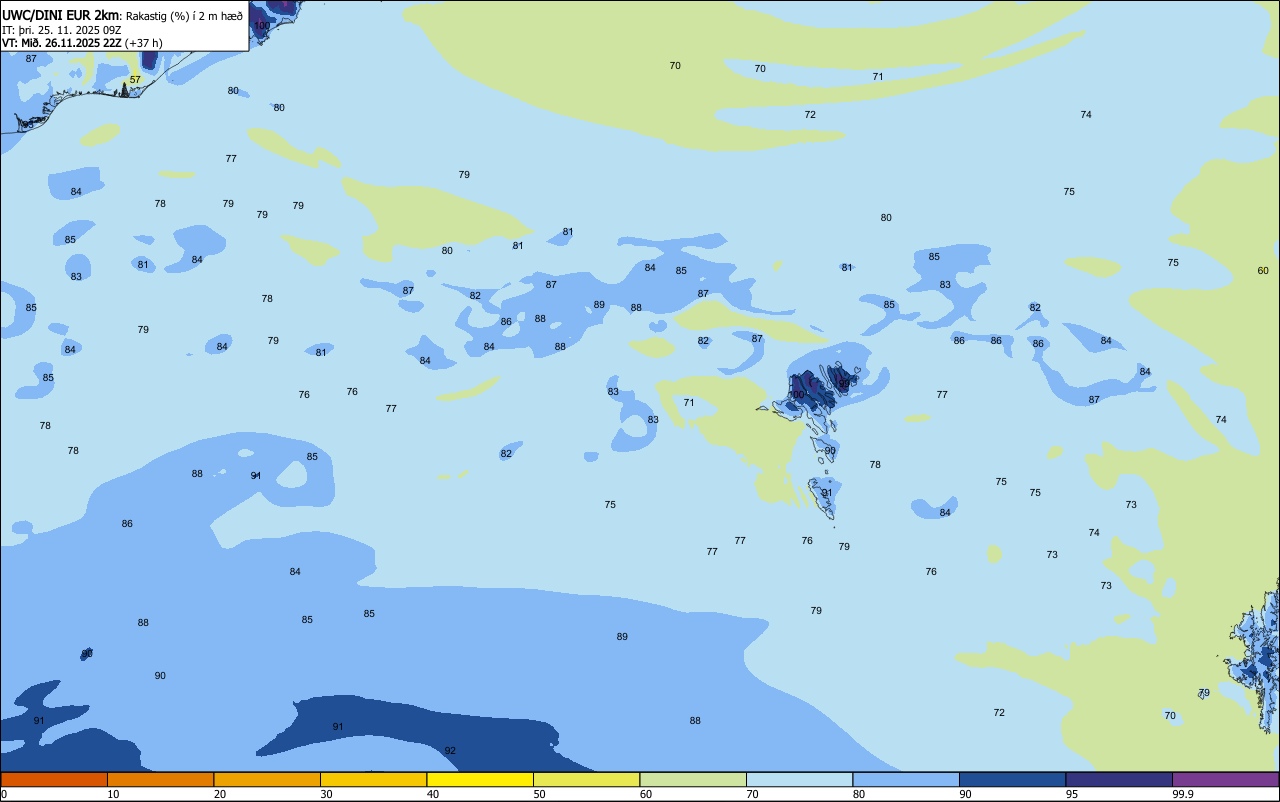Click the dark orange 0–10 legend swatch
This screenshot has height=802, width=1280.
click(x=54, y=779)
